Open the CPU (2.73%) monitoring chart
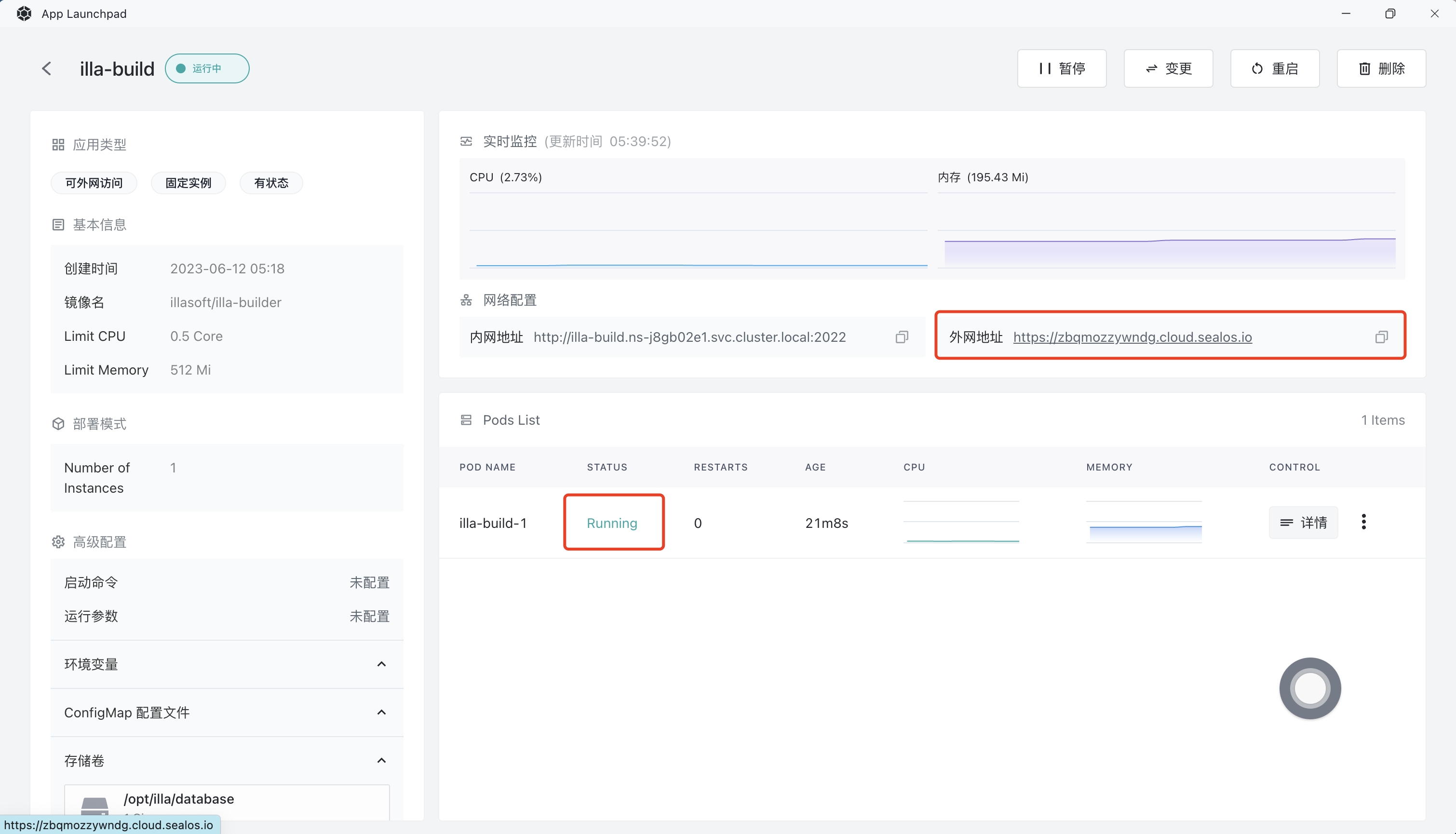 tap(698, 231)
